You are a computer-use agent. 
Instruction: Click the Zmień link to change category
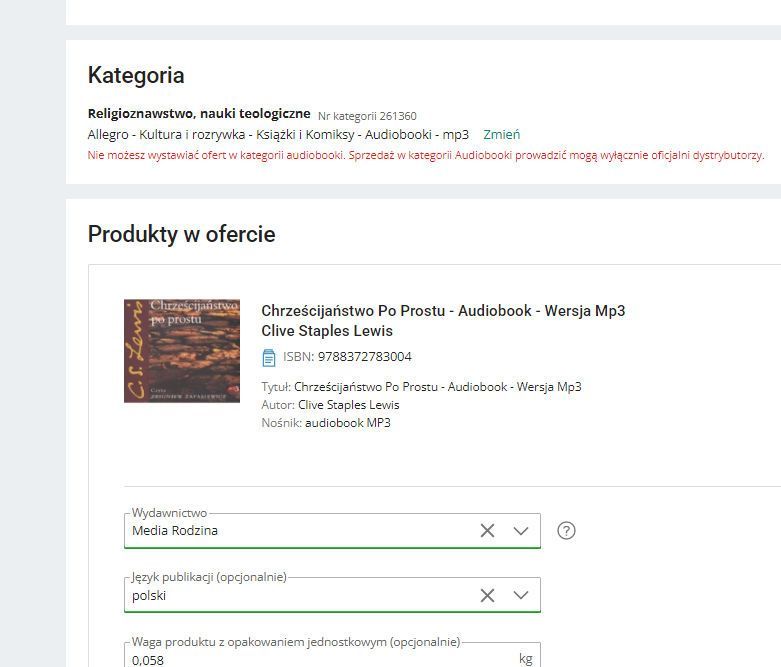coord(501,134)
